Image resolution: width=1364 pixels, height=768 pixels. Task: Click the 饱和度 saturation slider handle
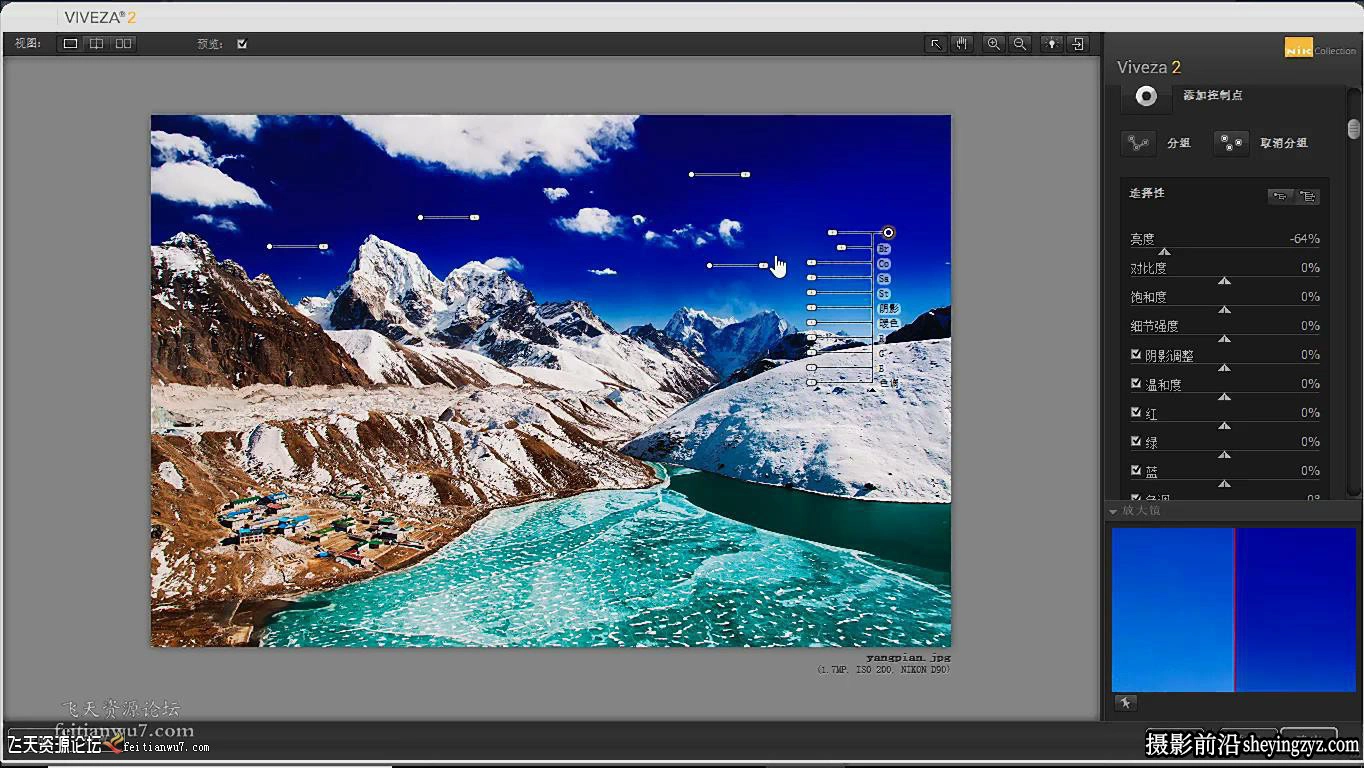[x=1224, y=310]
